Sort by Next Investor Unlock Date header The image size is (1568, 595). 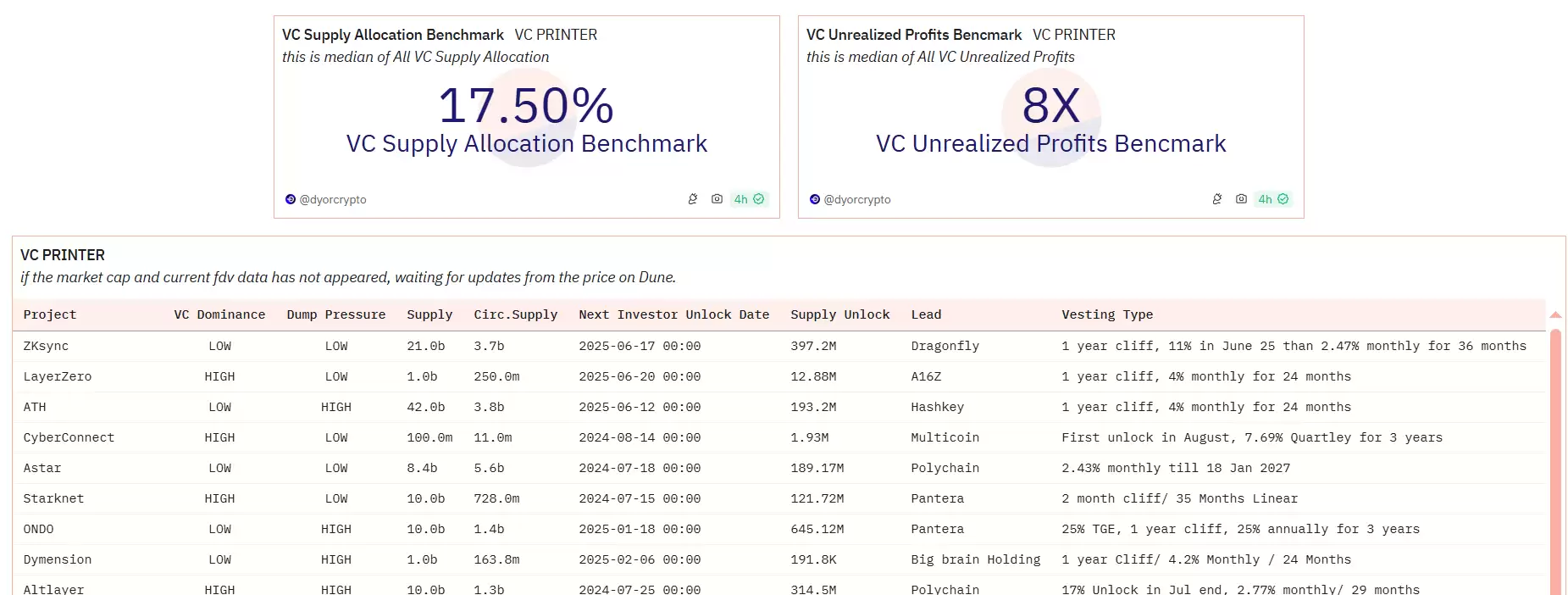point(673,314)
